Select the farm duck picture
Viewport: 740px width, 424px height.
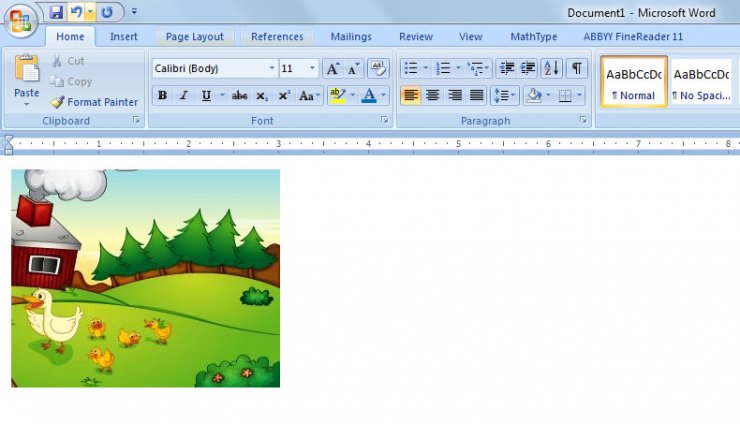145,278
